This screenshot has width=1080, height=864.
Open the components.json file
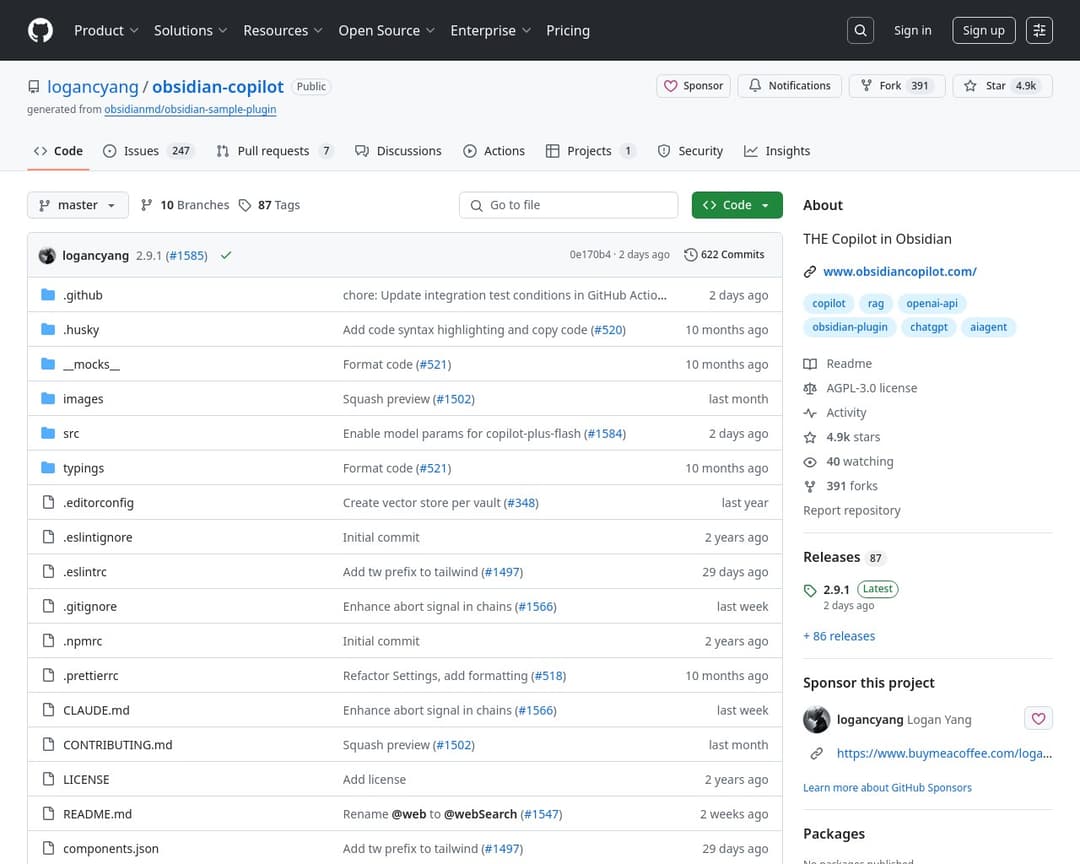[x=111, y=848]
